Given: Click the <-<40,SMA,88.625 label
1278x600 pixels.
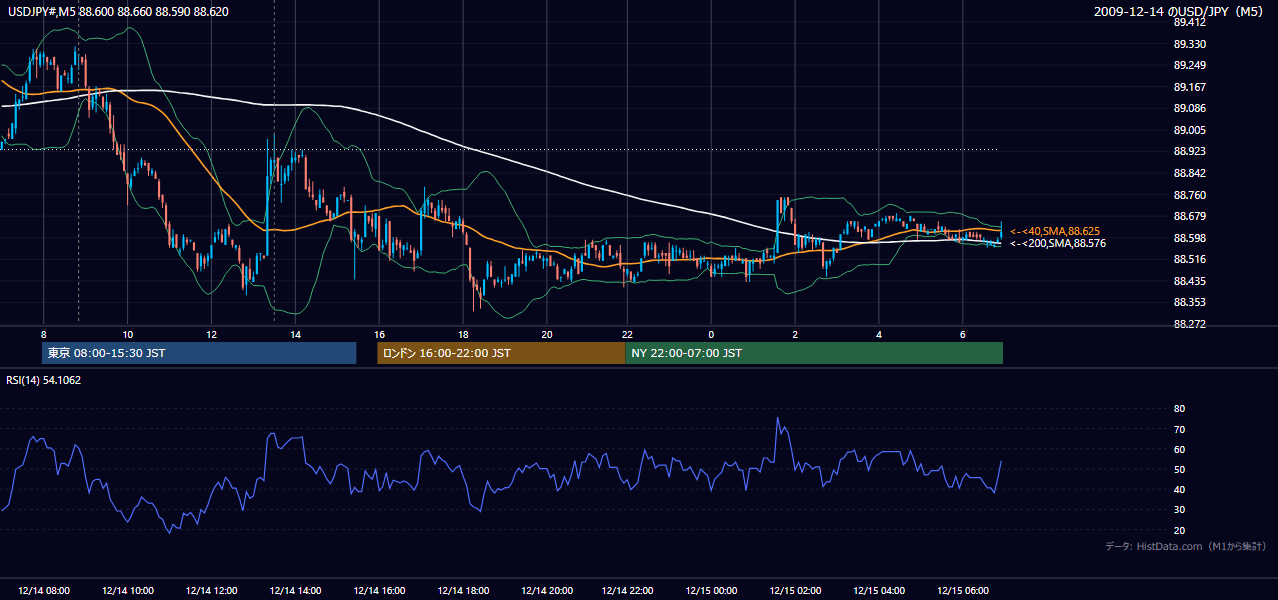Looking at the screenshot, I should (1054, 231).
